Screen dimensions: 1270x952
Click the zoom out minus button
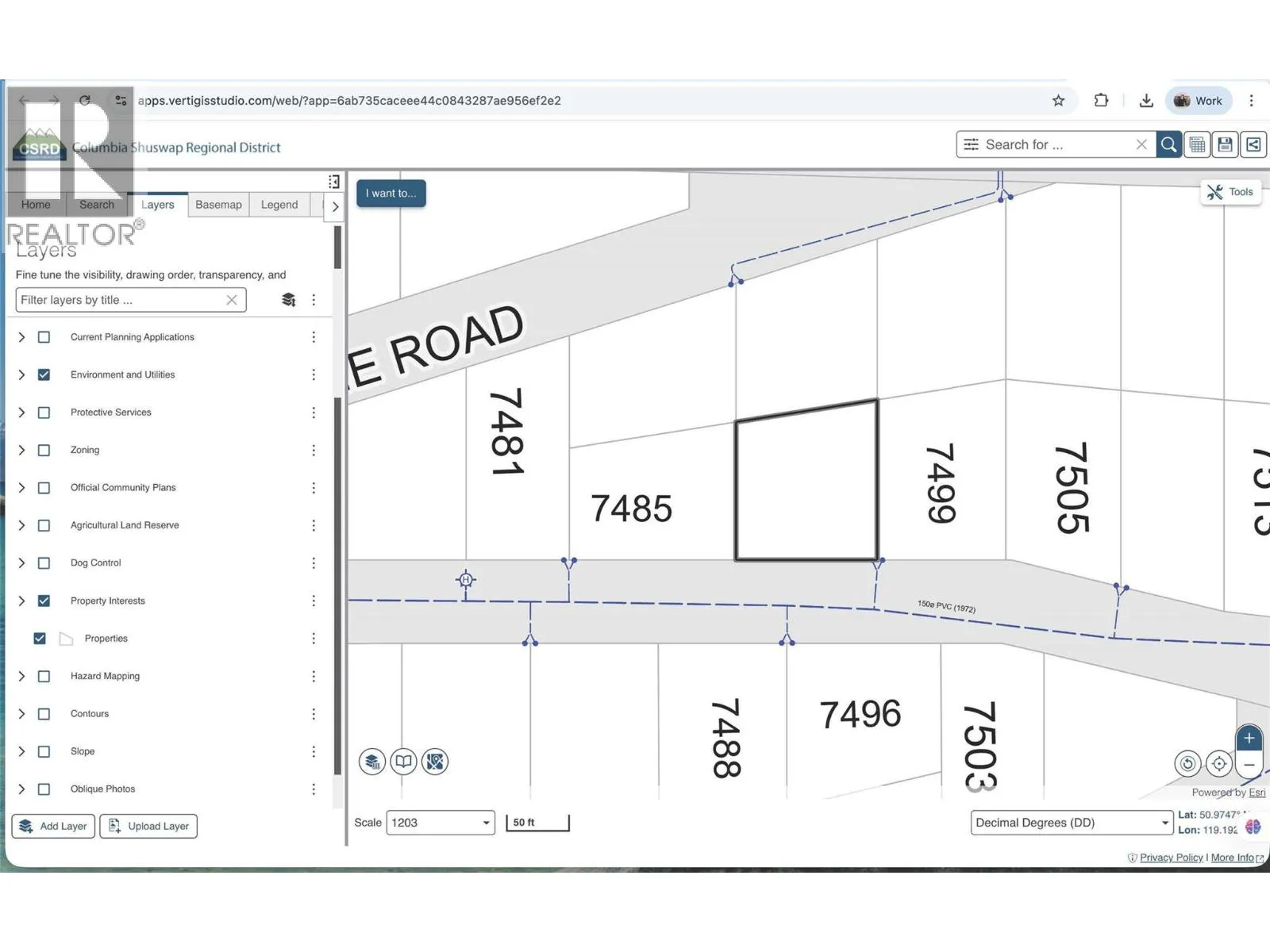(x=1249, y=766)
